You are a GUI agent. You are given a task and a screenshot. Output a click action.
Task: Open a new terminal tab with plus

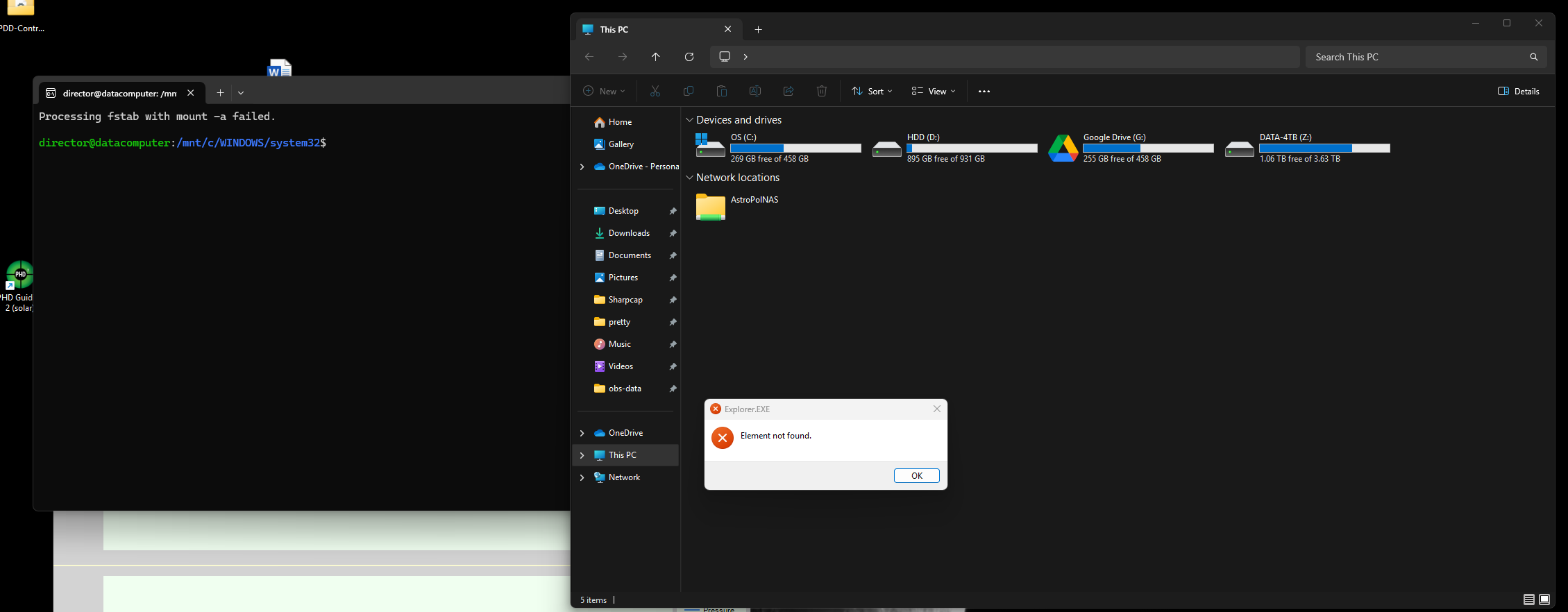pos(220,93)
